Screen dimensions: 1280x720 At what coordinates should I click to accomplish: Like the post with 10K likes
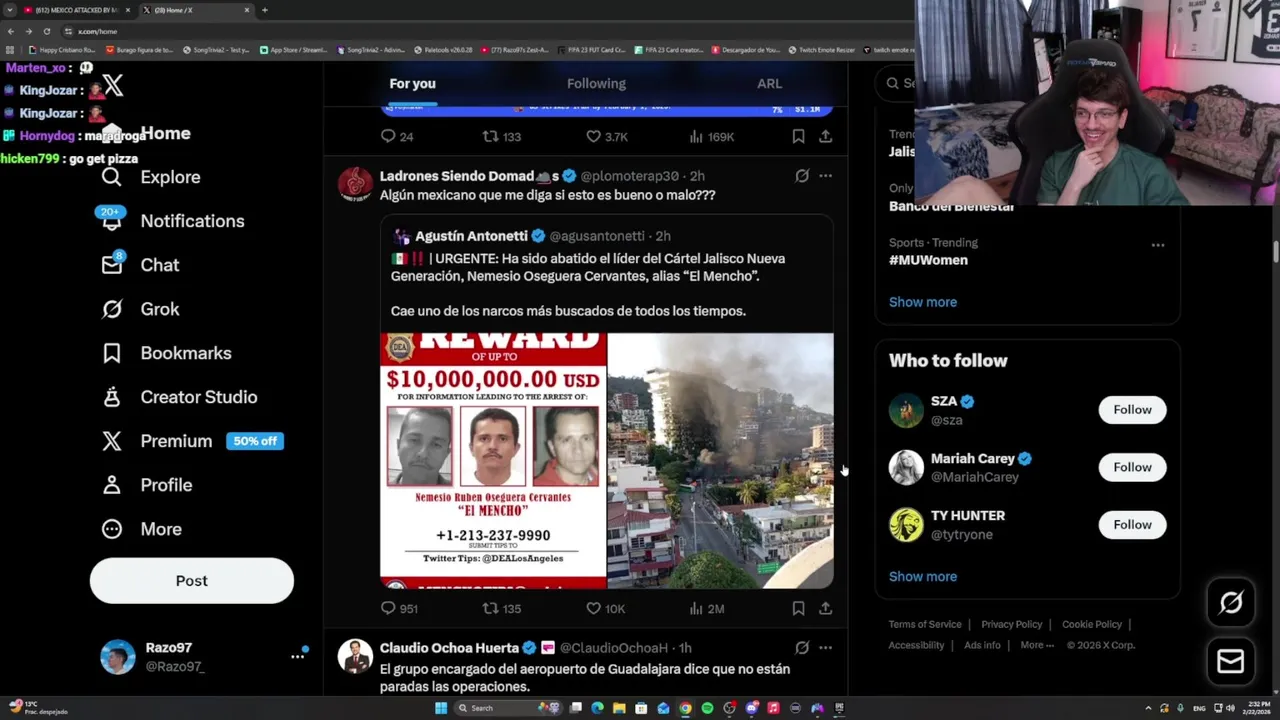click(x=605, y=608)
